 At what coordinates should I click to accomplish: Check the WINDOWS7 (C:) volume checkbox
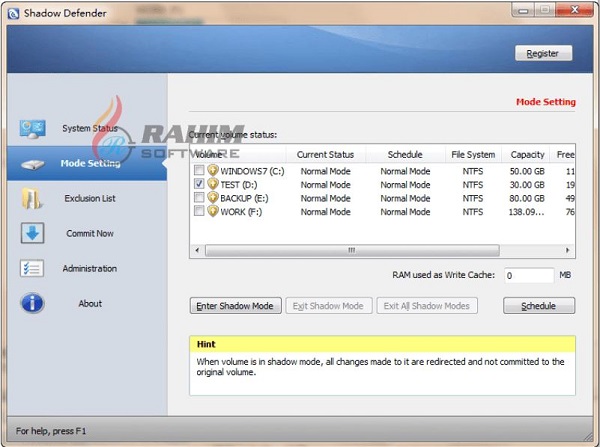(x=199, y=170)
